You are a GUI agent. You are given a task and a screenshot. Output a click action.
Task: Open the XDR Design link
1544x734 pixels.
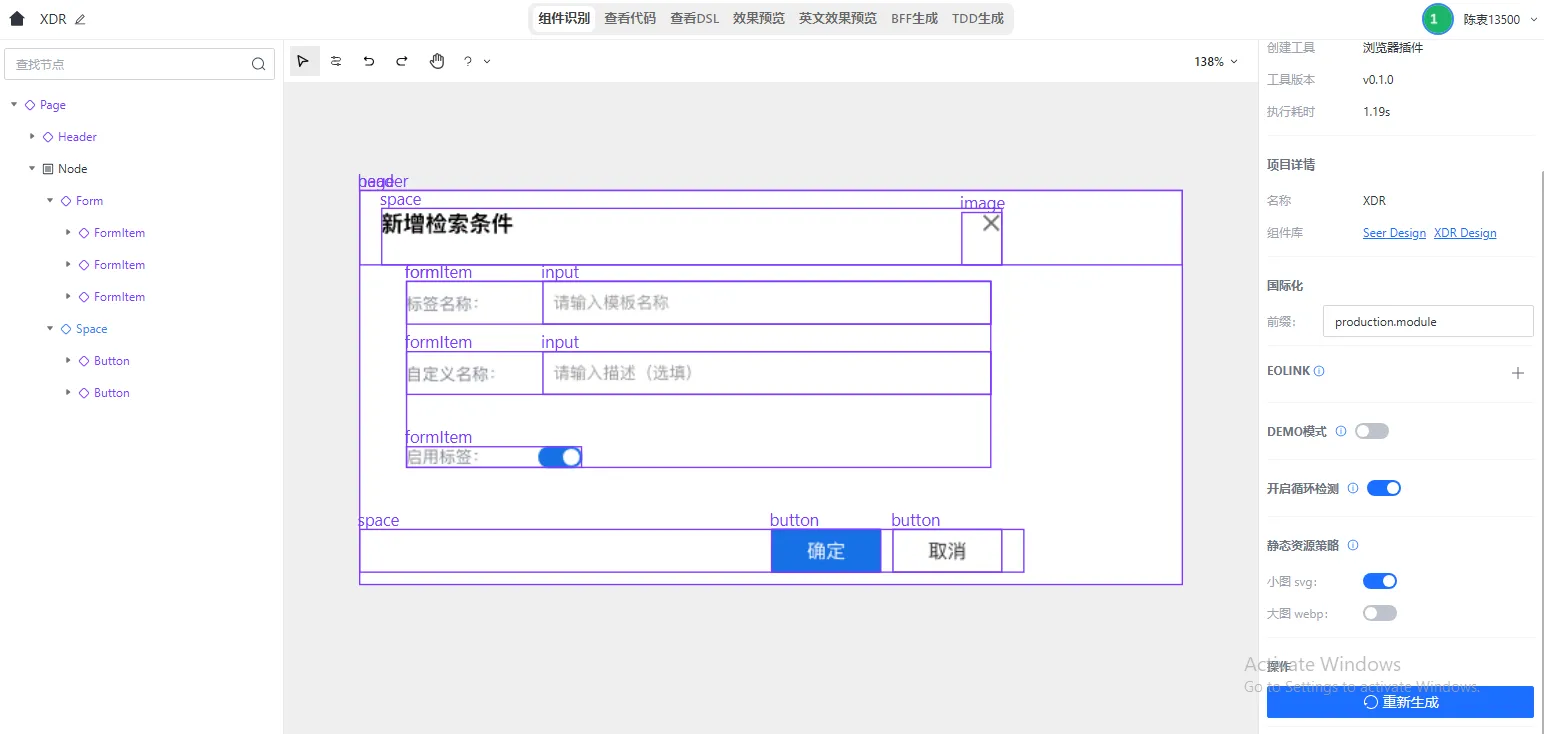(x=1465, y=233)
